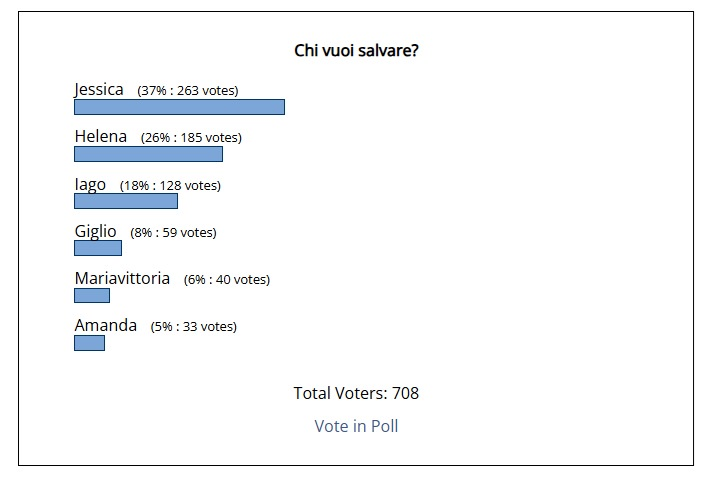The height and width of the screenshot is (485, 712).
Task: Click the Iago option label
Action: (90, 185)
